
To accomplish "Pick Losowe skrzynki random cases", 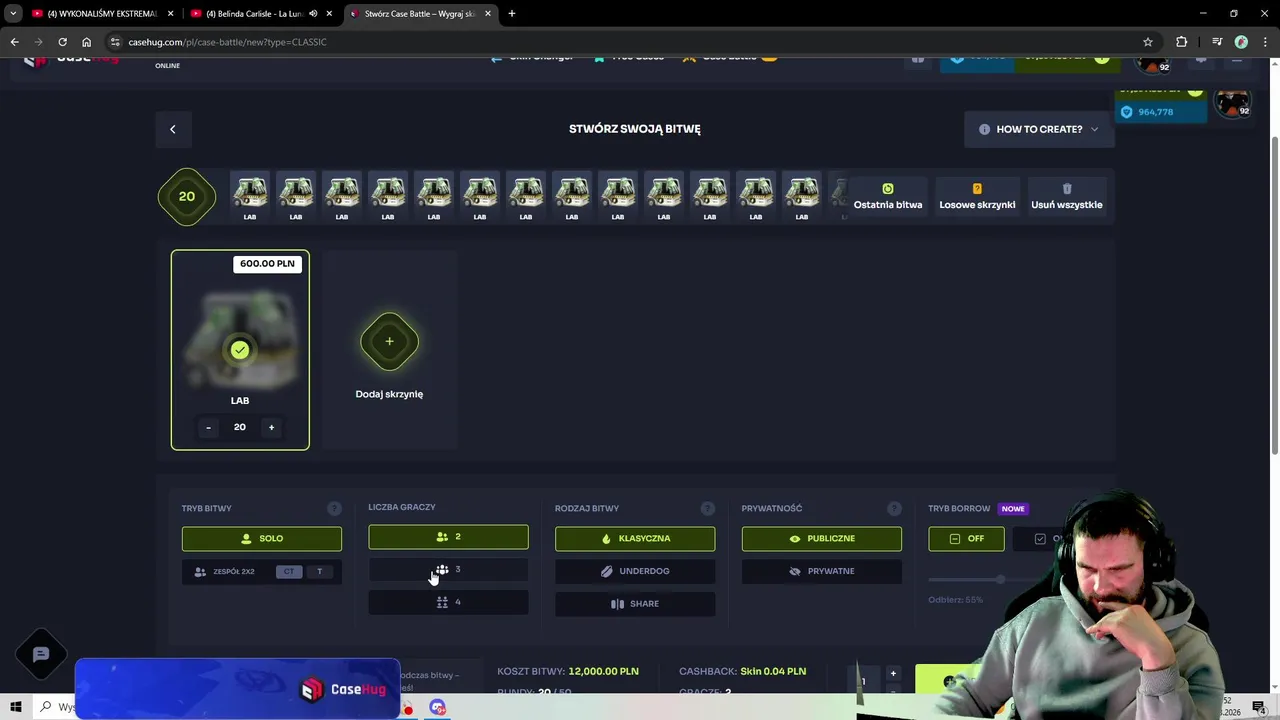I will (x=977, y=197).
